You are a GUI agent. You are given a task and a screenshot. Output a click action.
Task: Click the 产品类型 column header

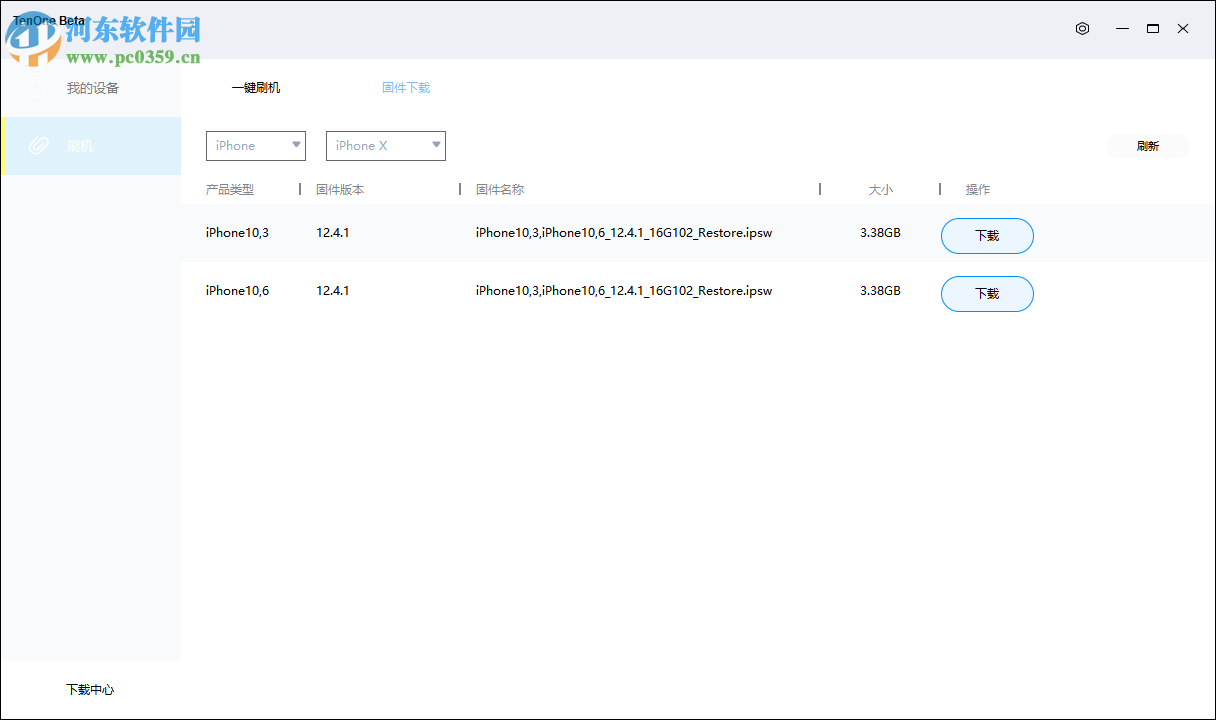[x=230, y=189]
